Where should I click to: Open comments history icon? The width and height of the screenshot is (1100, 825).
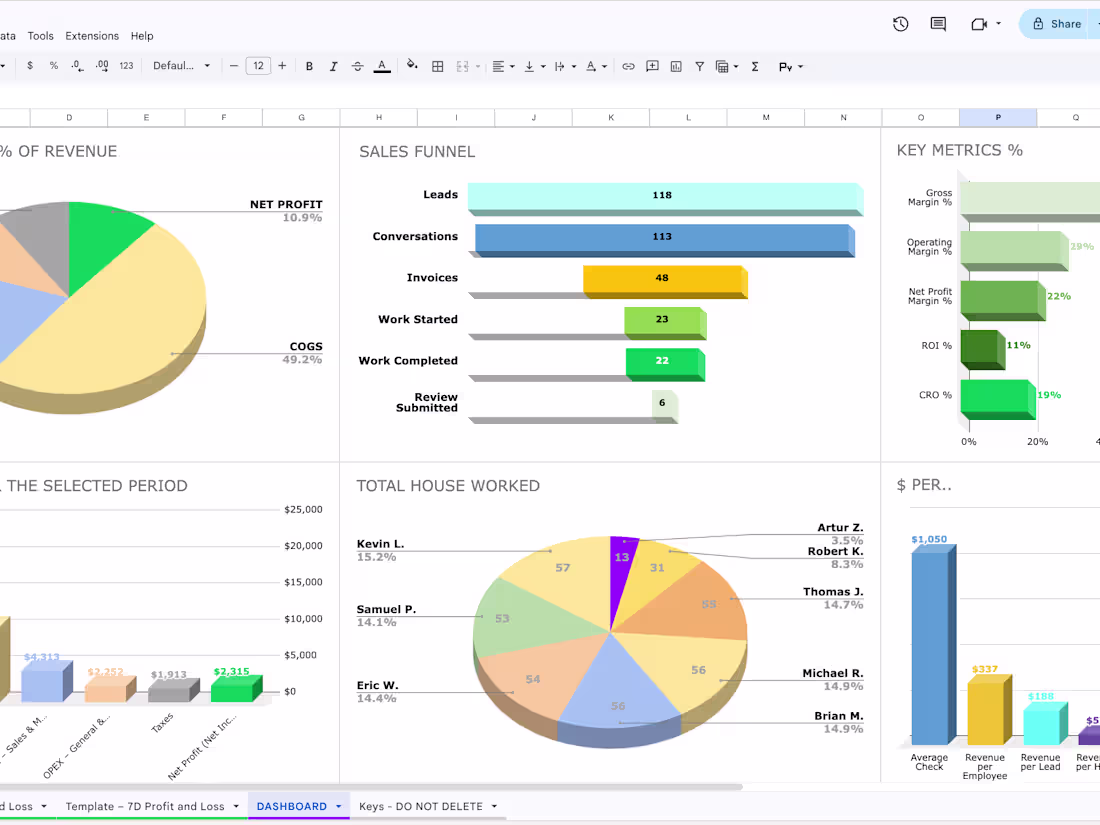point(938,24)
